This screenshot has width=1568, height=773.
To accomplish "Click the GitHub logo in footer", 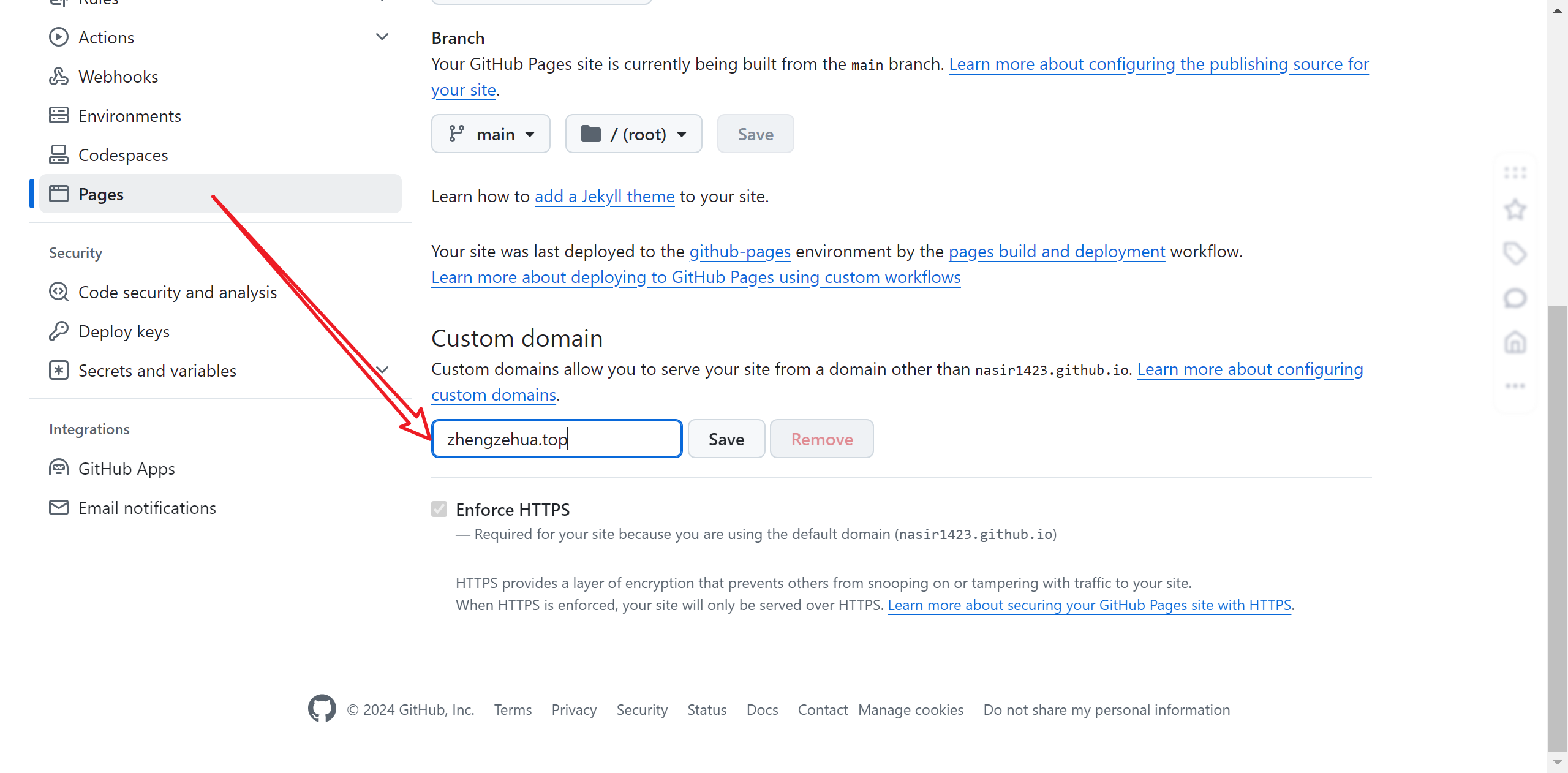I will 322,709.
